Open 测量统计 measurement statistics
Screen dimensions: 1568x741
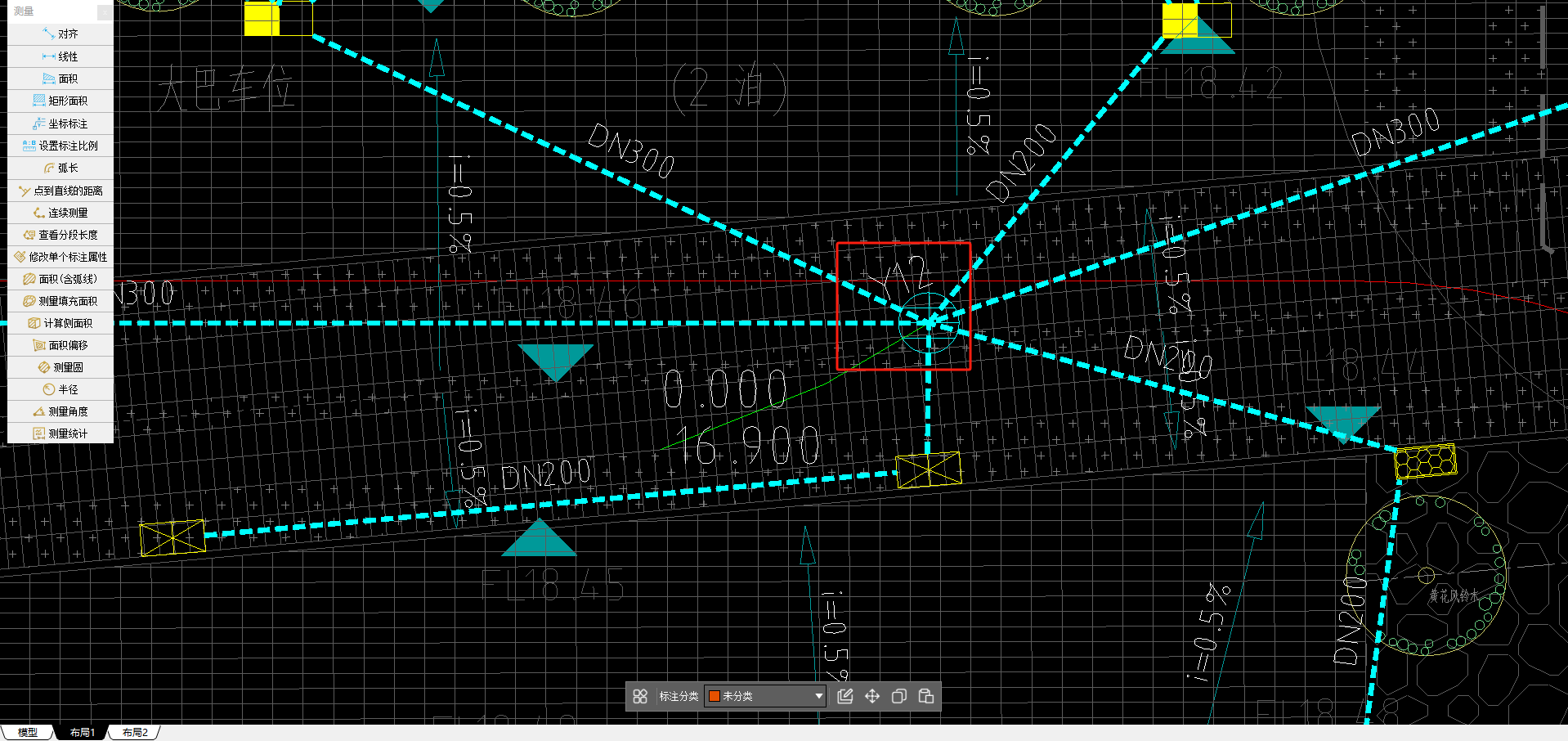click(60, 433)
